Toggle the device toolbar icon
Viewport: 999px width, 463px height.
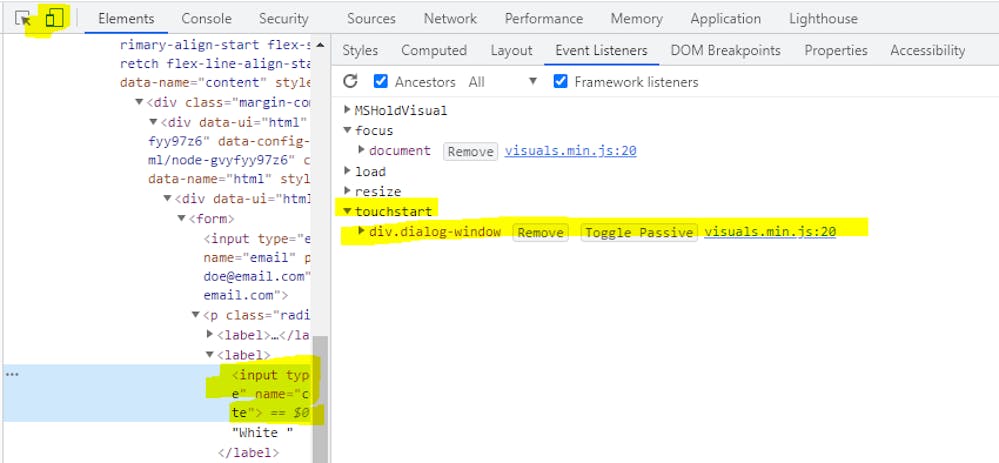click(55, 19)
